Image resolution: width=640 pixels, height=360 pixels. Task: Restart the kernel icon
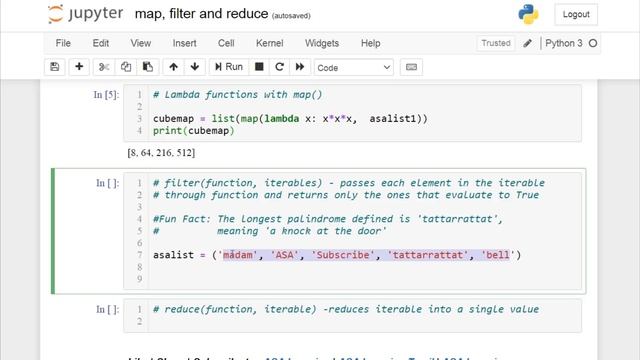pos(279,67)
